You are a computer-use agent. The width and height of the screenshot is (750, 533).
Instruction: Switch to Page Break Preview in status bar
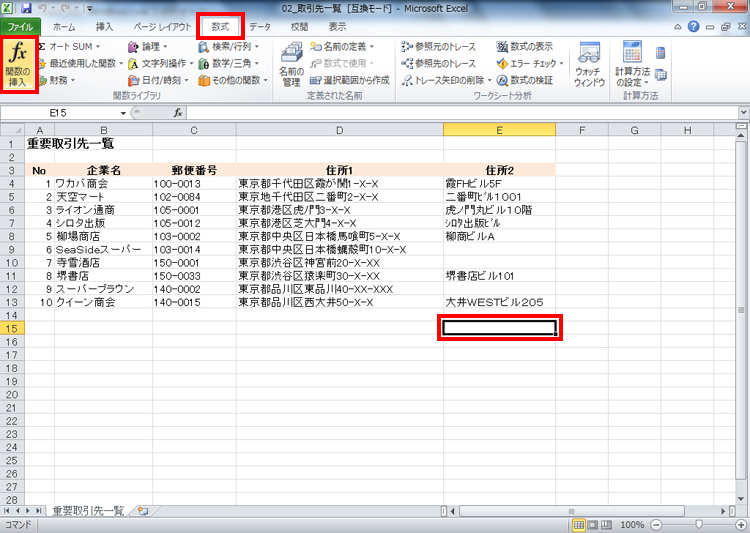pyautogui.click(x=606, y=525)
